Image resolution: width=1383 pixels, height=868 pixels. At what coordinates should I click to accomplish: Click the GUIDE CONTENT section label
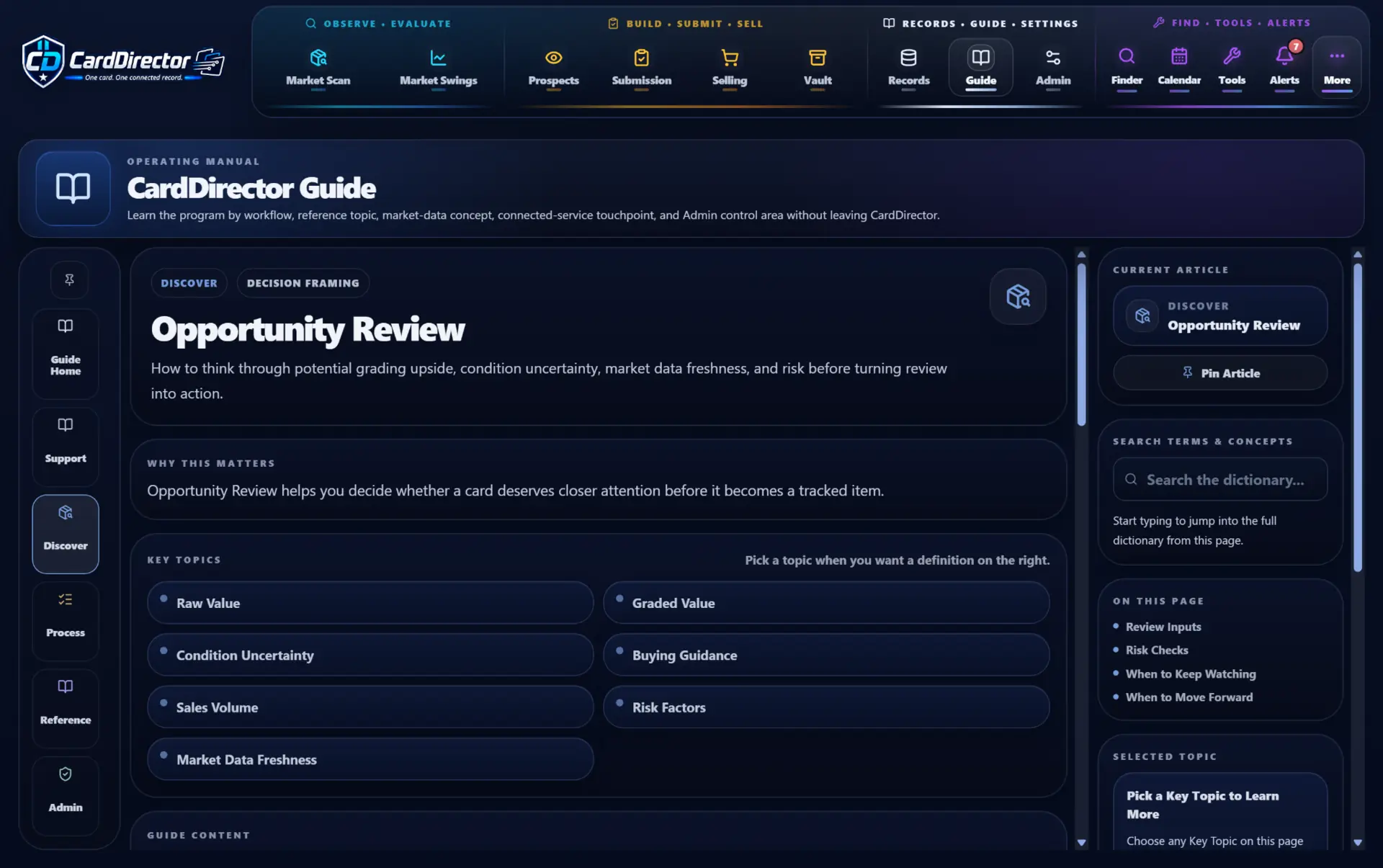coord(199,835)
